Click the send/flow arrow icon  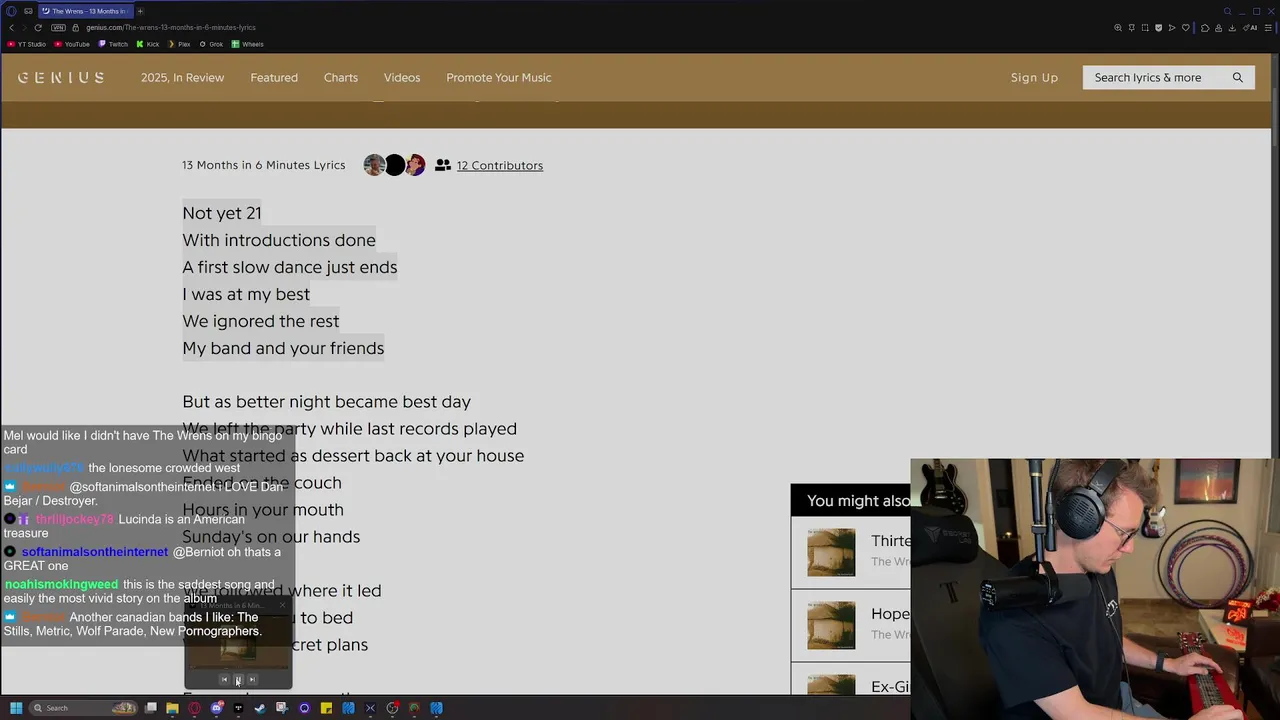1172,28
